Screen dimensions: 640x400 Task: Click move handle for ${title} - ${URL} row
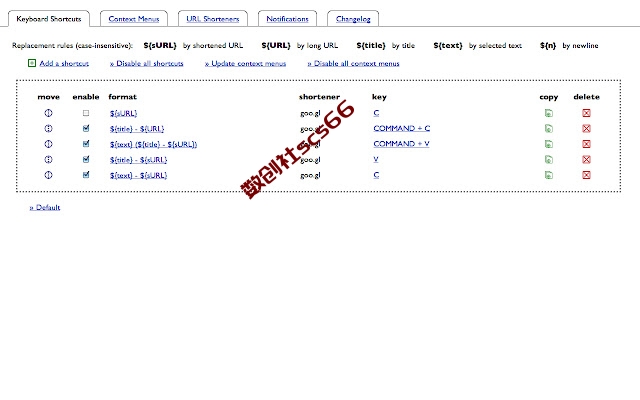pyautogui.click(x=48, y=129)
